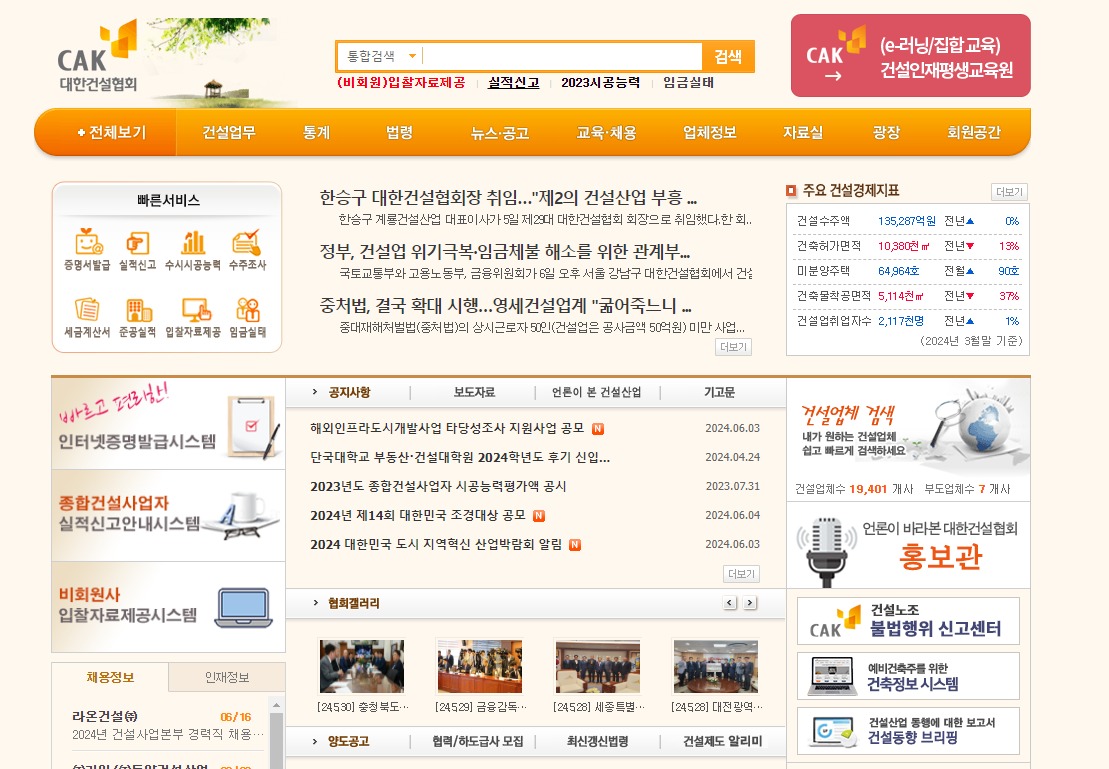This screenshot has height=769, width=1109.
Task: Open the 건설업무 menu
Action: (x=228, y=132)
